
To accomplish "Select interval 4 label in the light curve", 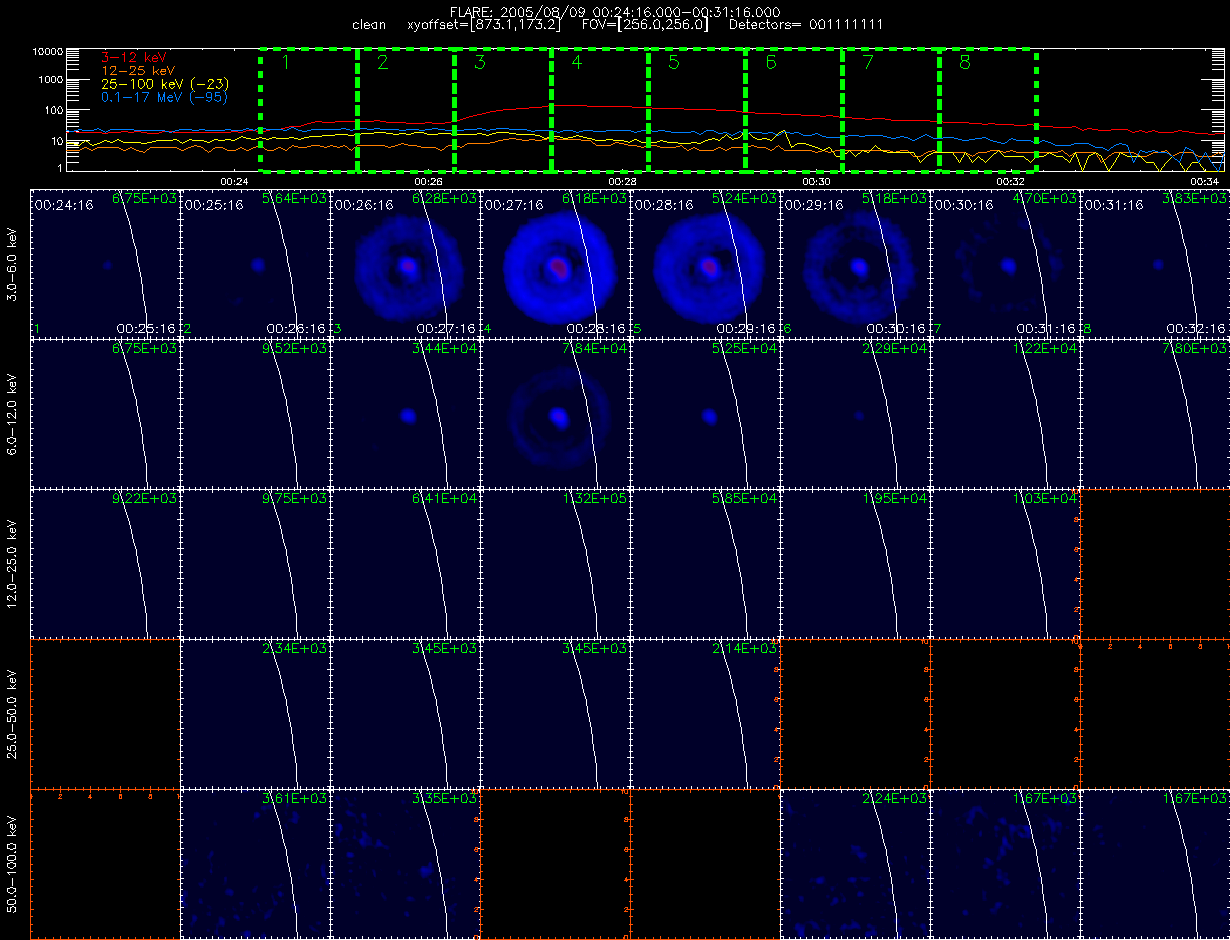I will (576, 63).
